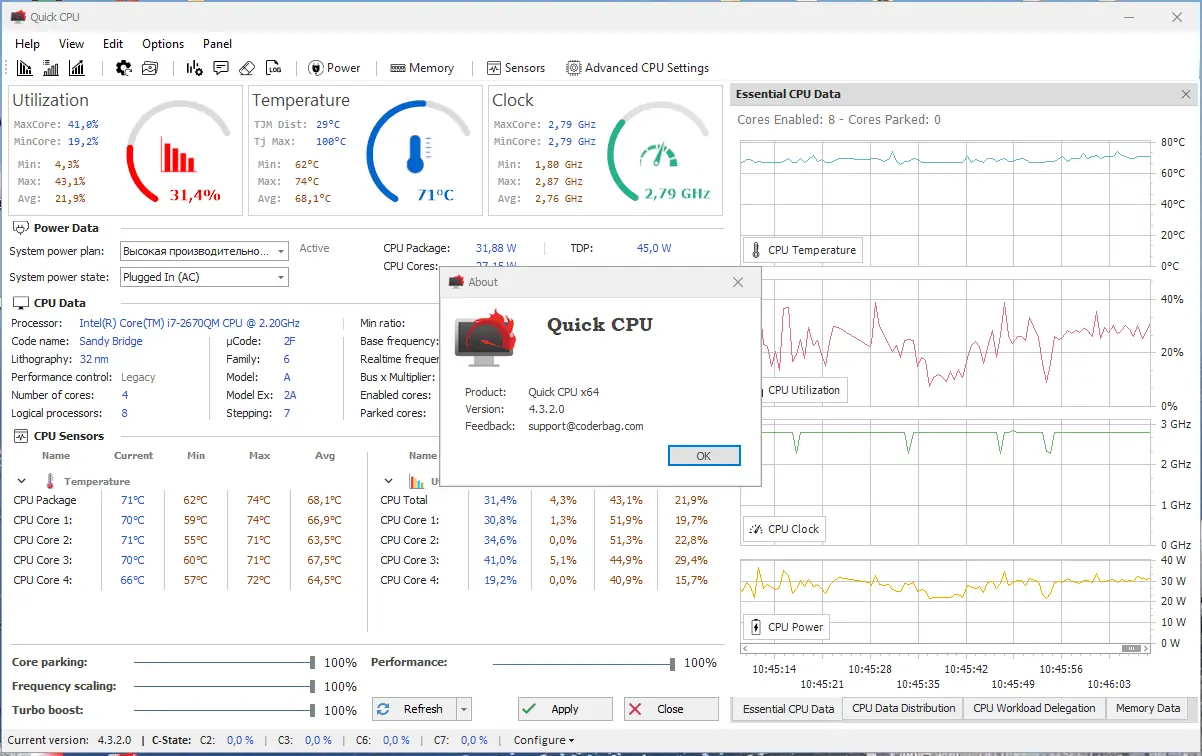Click the eraser toolbar icon
This screenshot has height=756, width=1202.
tap(247, 68)
